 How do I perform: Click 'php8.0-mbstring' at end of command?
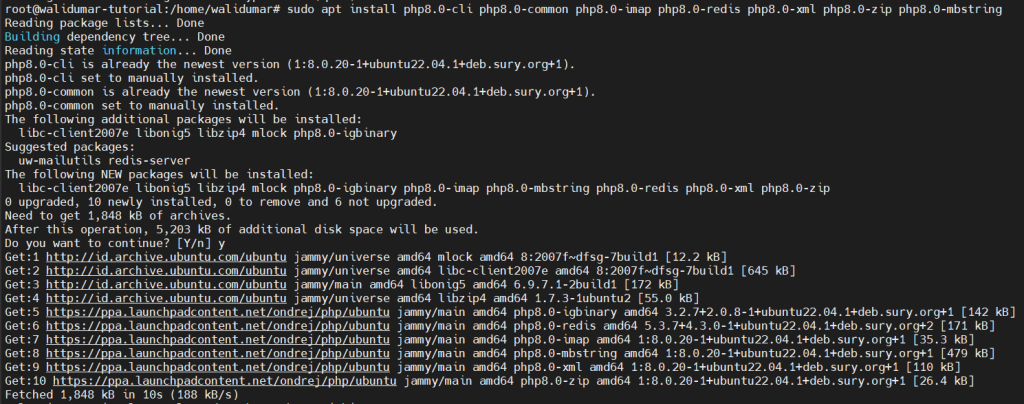click(x=950, y=9)
